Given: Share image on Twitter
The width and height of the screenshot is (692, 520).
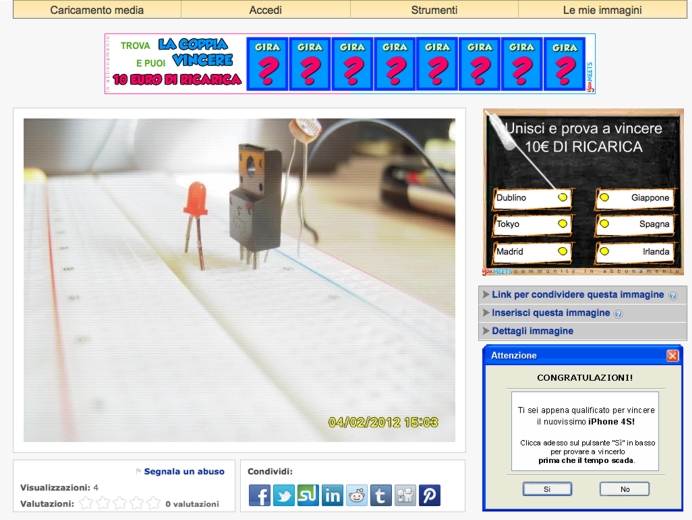Looking at the screenshot, I should (x=284, y=495).
